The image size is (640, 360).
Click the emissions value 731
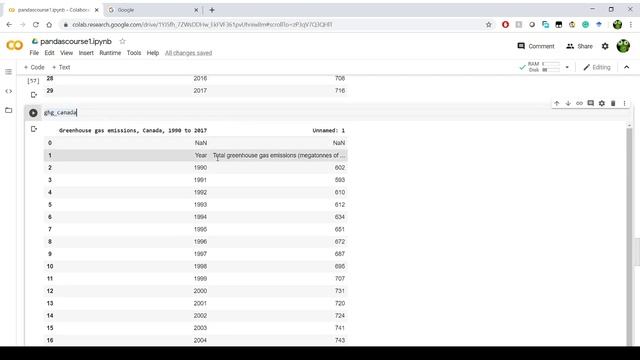coord(340,291)
